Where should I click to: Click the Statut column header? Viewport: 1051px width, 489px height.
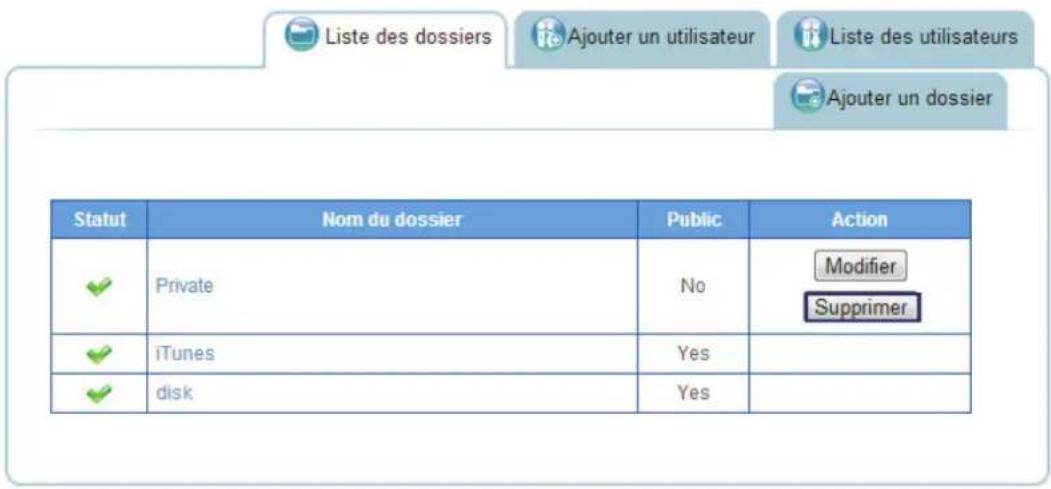99,219
